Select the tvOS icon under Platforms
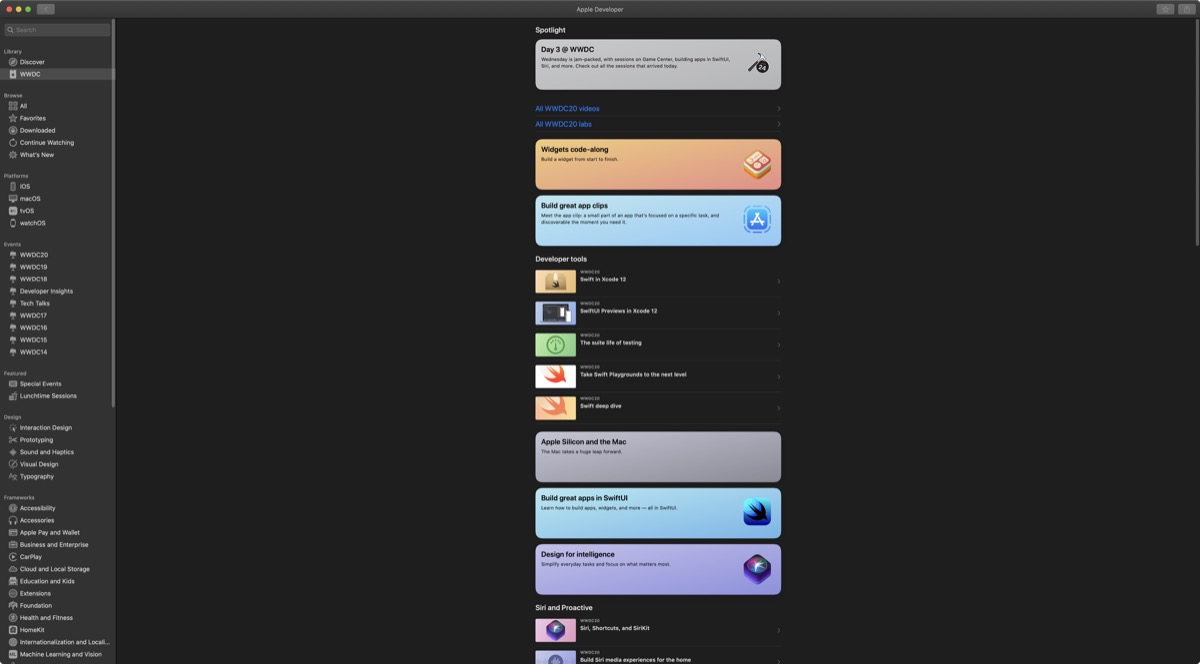The image size is (1200, 664). tap(13, 211)
